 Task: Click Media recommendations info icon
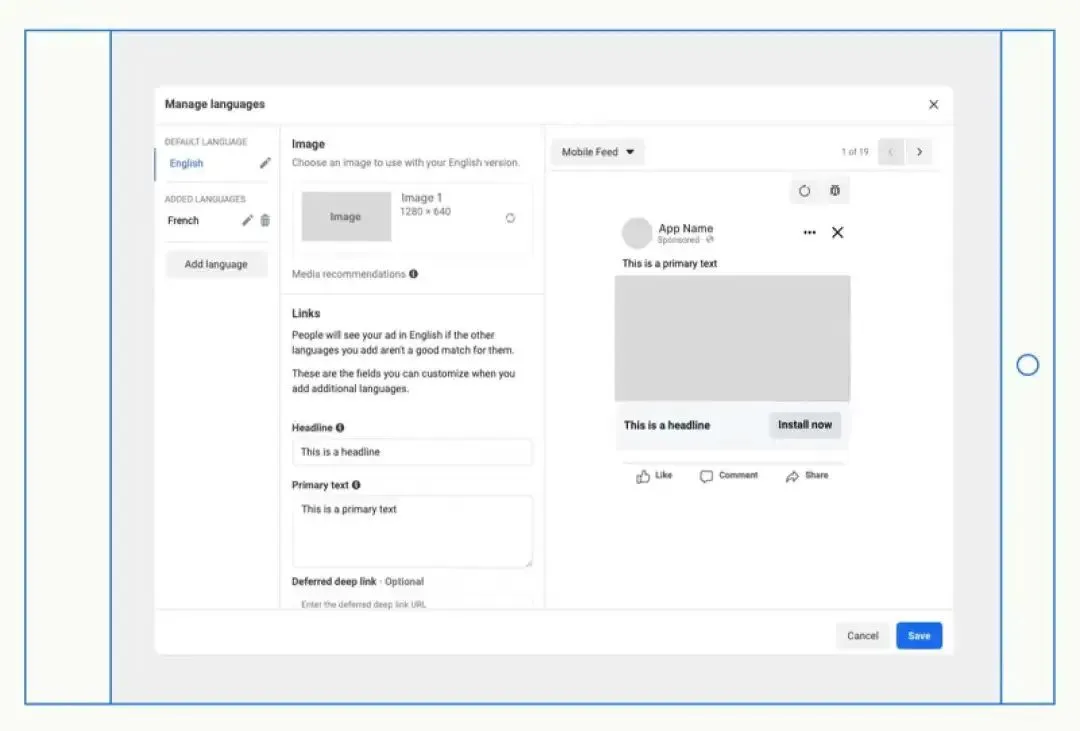(413, 274)
